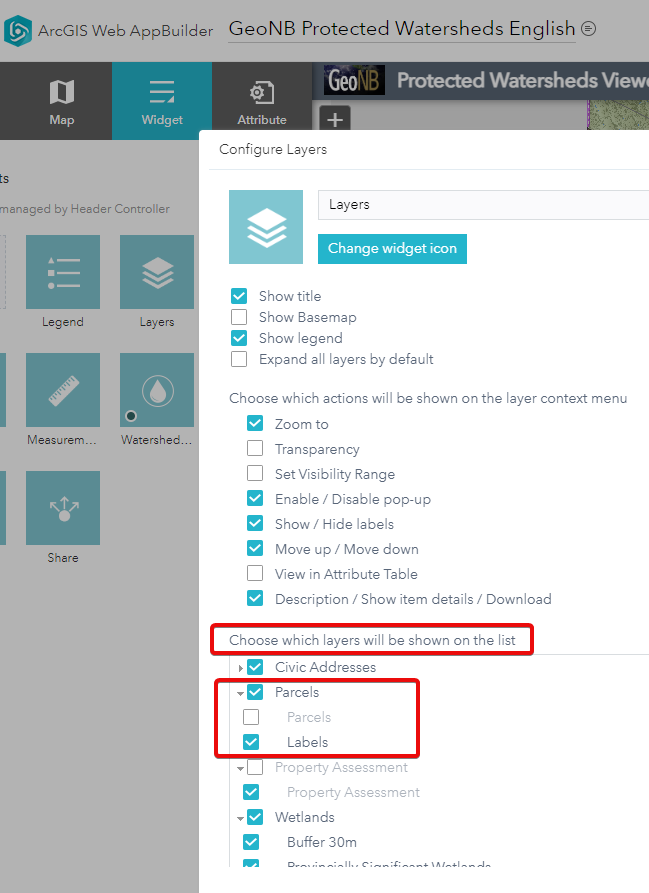The height and width of the screenshot is (893, 649).
Task: Uncheck the Property Assessment sublayer
Action: pos(251,792)
